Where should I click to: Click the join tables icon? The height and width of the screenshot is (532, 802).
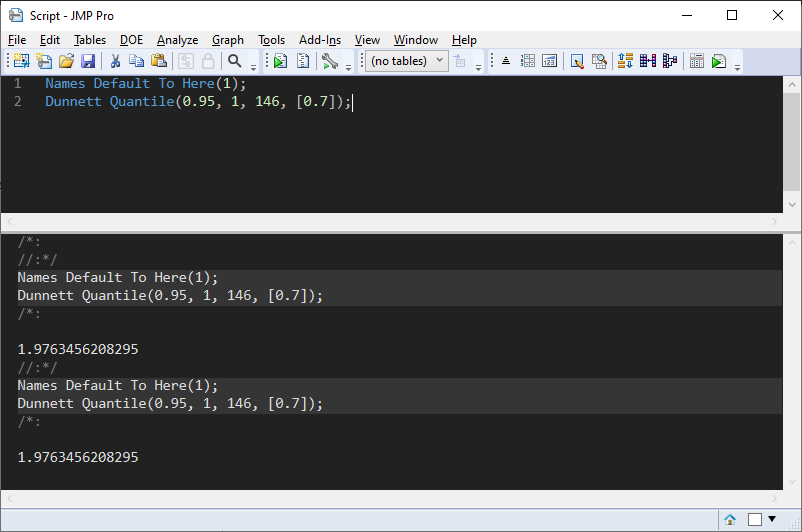pyautogui.click(x=648, y=61)
